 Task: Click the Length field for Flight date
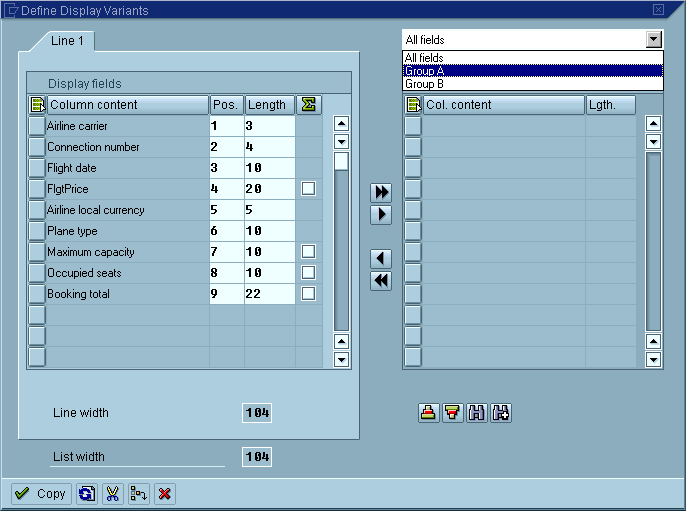tap(268, 168)
